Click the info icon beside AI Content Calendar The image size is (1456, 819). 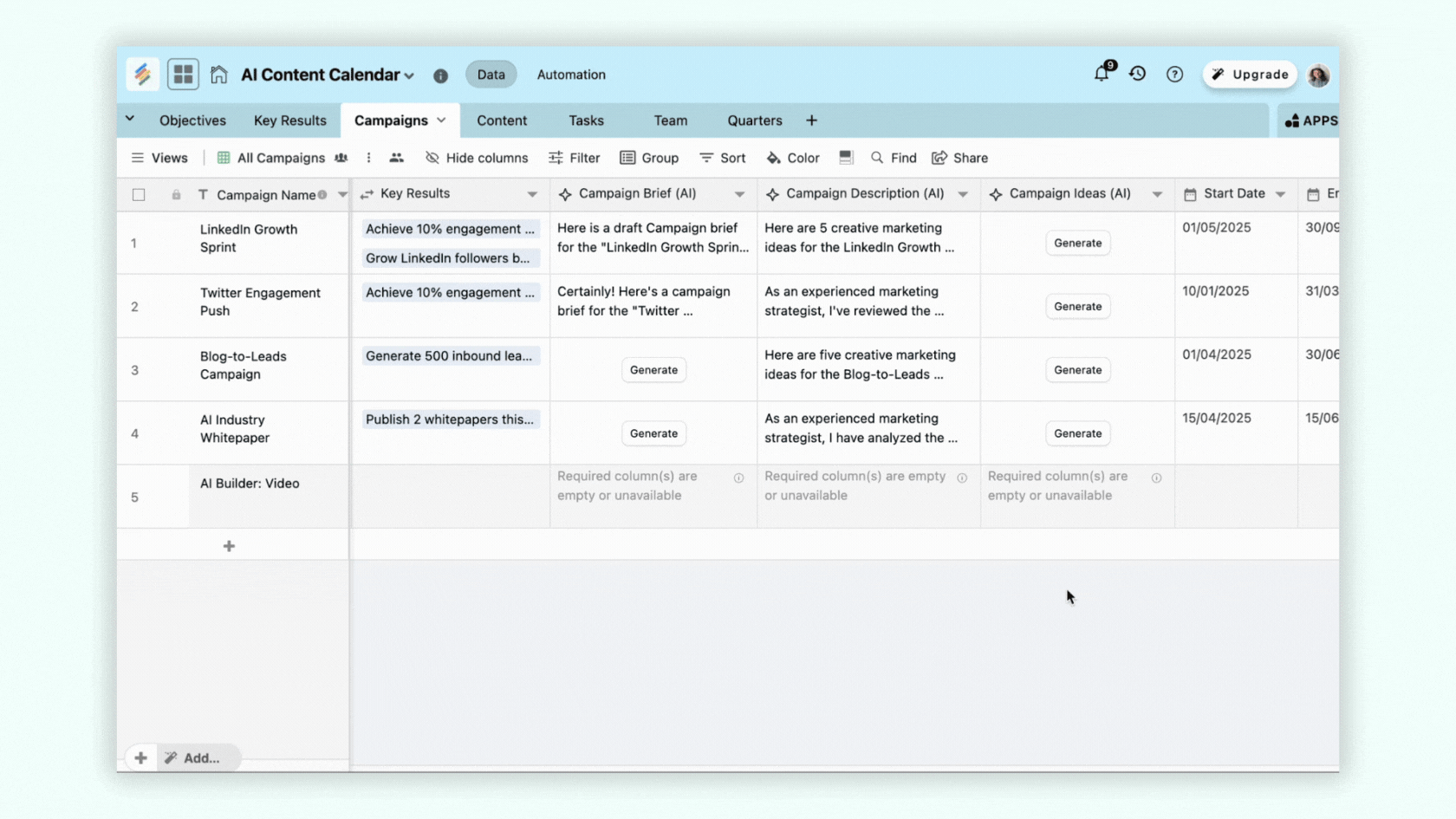pos(440,75)
